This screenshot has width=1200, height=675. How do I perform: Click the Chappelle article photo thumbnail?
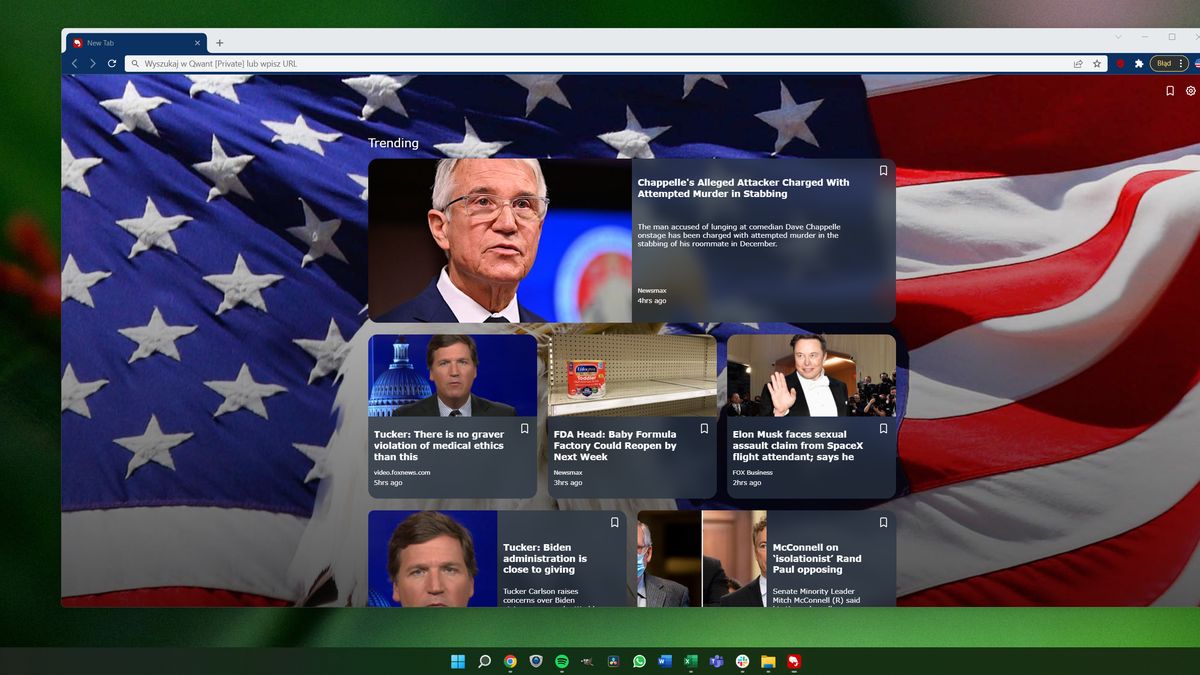[x=500, y=240]
